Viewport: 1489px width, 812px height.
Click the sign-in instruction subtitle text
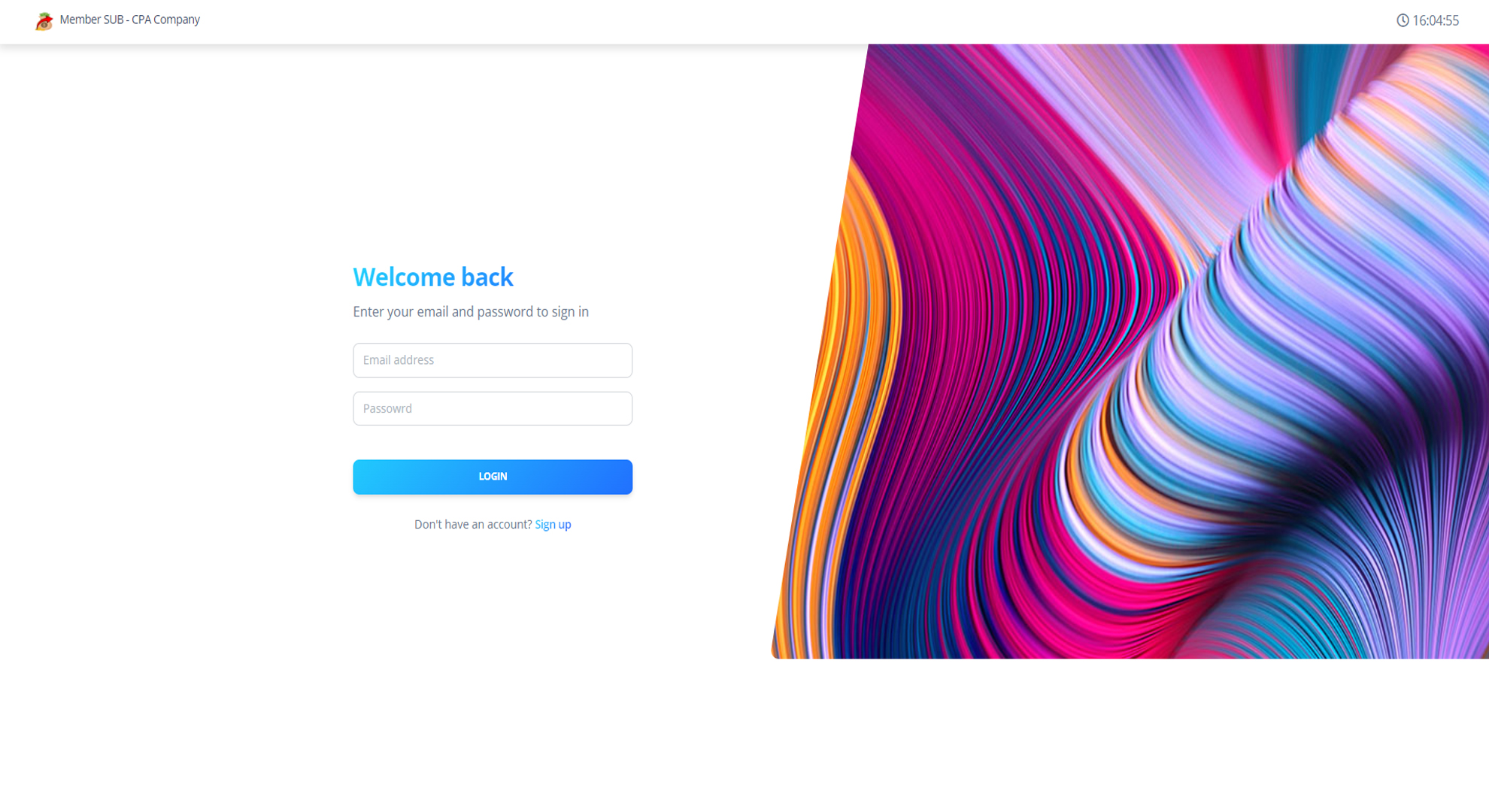471,311
